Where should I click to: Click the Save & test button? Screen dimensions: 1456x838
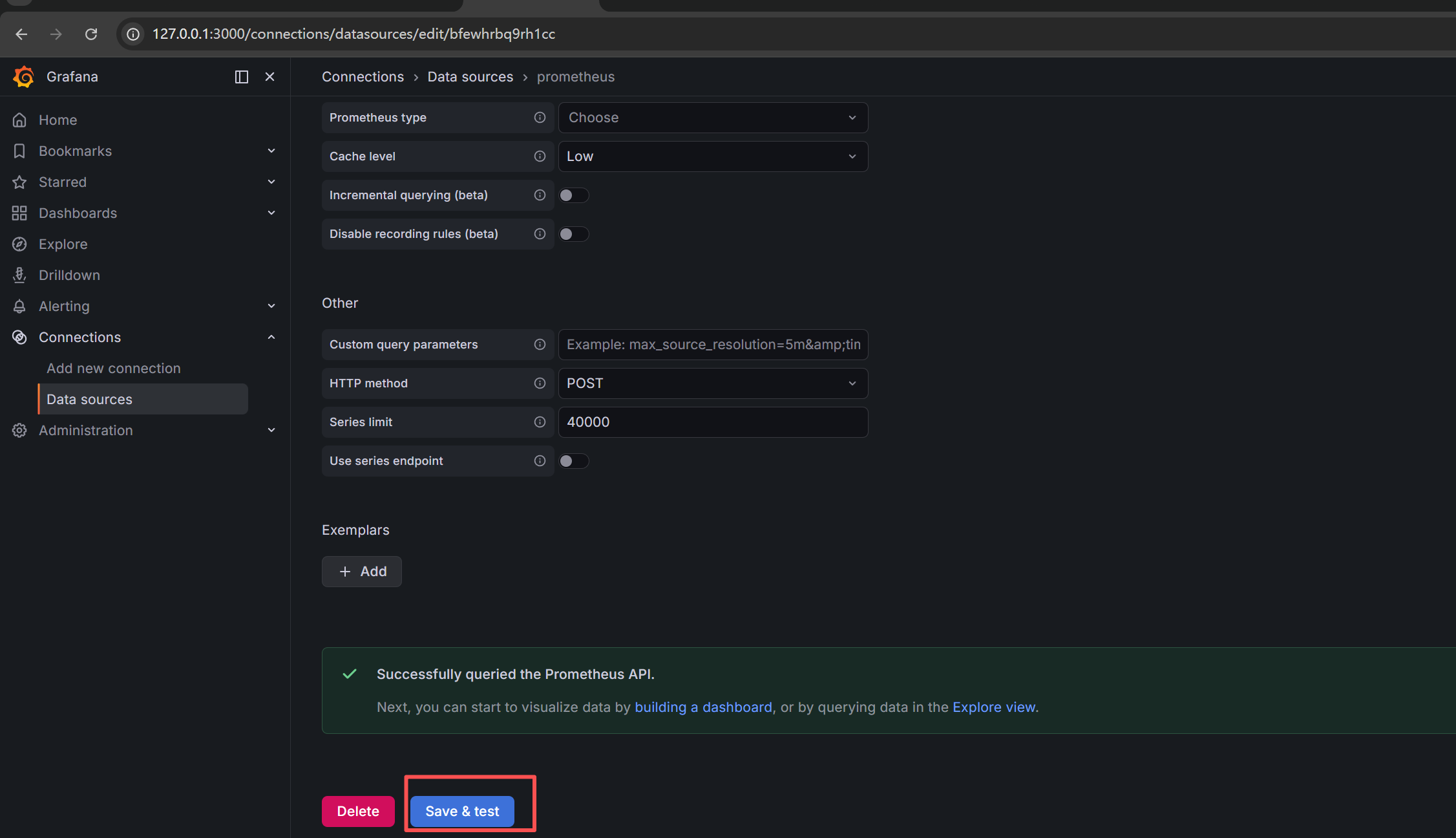(x=462, y=811)
